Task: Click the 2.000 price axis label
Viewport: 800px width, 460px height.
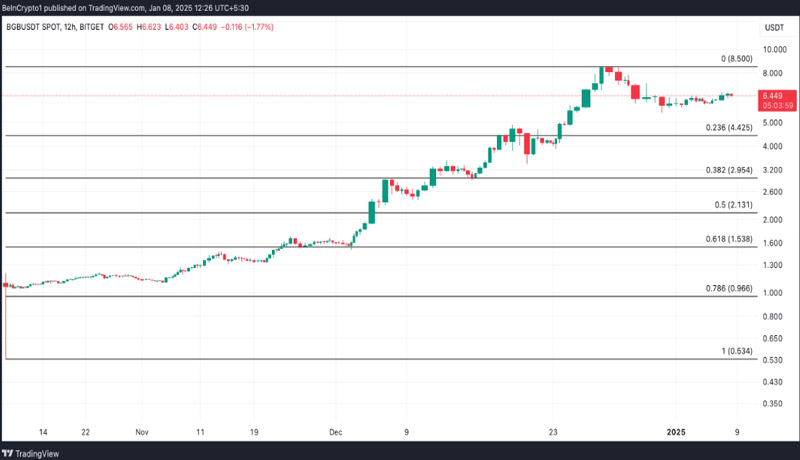Action: pos(772,220)
